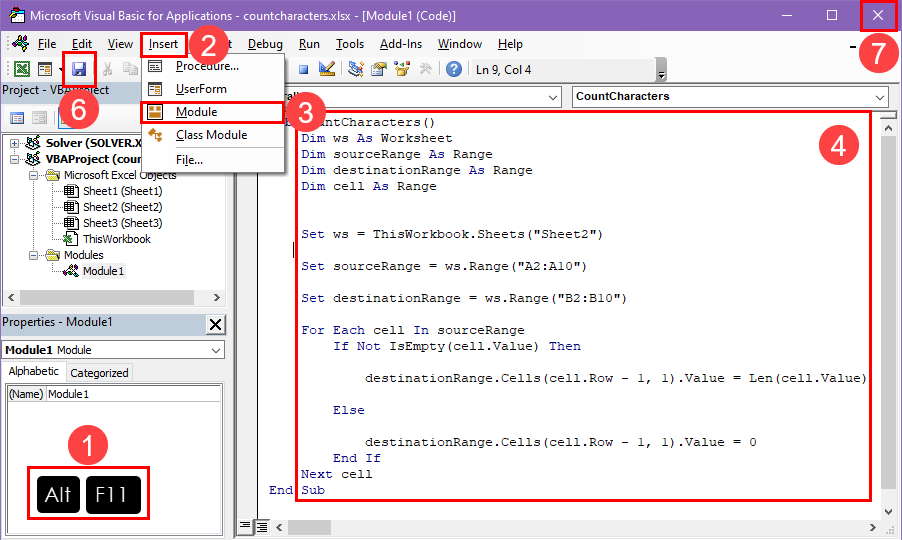
Task: Open the CountCharacters procedure dropdown
Action: 880,97
